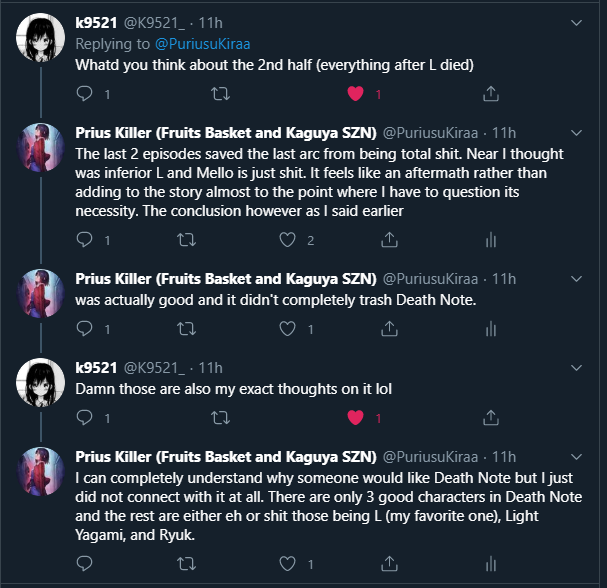Screen dimensions: 607x588
Task: Like the tweet ending 'trash Death Note'
Action: pyautogui.click(x=288, y=328)
